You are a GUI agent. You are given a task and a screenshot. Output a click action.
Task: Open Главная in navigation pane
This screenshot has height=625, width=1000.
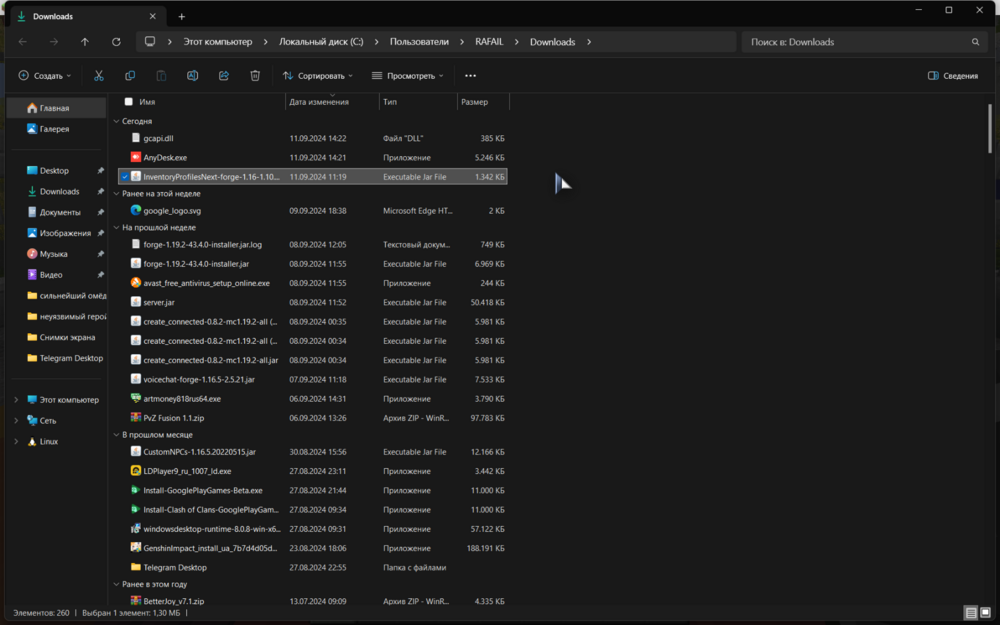click(56, 108)
